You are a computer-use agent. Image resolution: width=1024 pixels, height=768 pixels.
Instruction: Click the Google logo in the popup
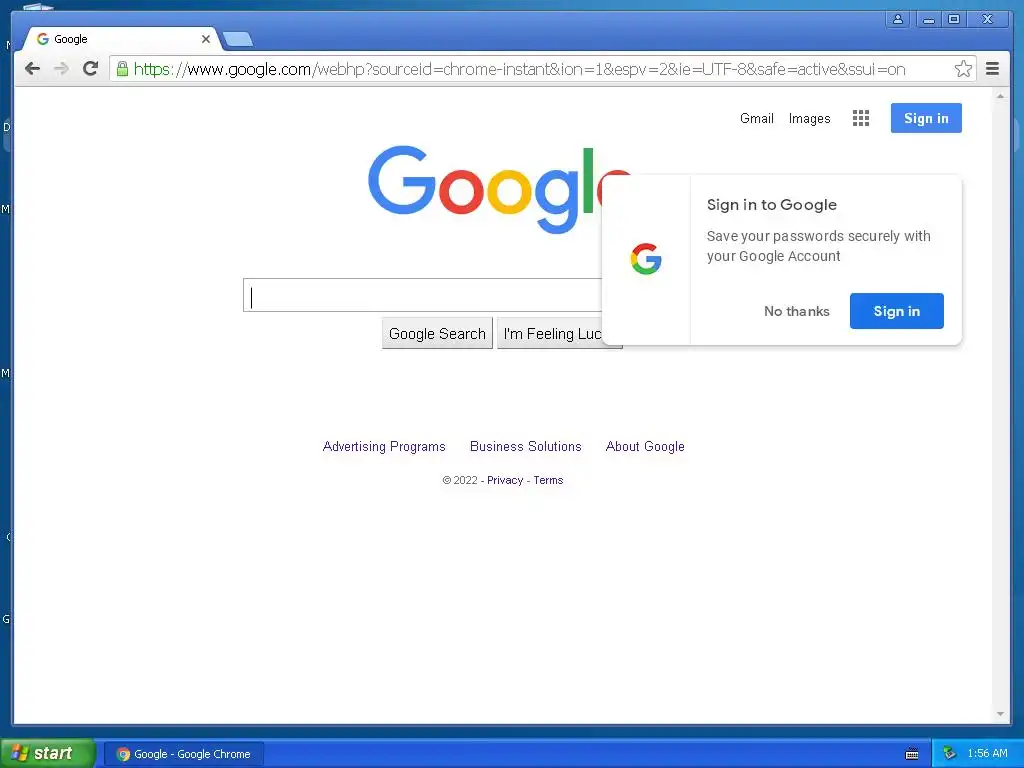tap(646, 259)
